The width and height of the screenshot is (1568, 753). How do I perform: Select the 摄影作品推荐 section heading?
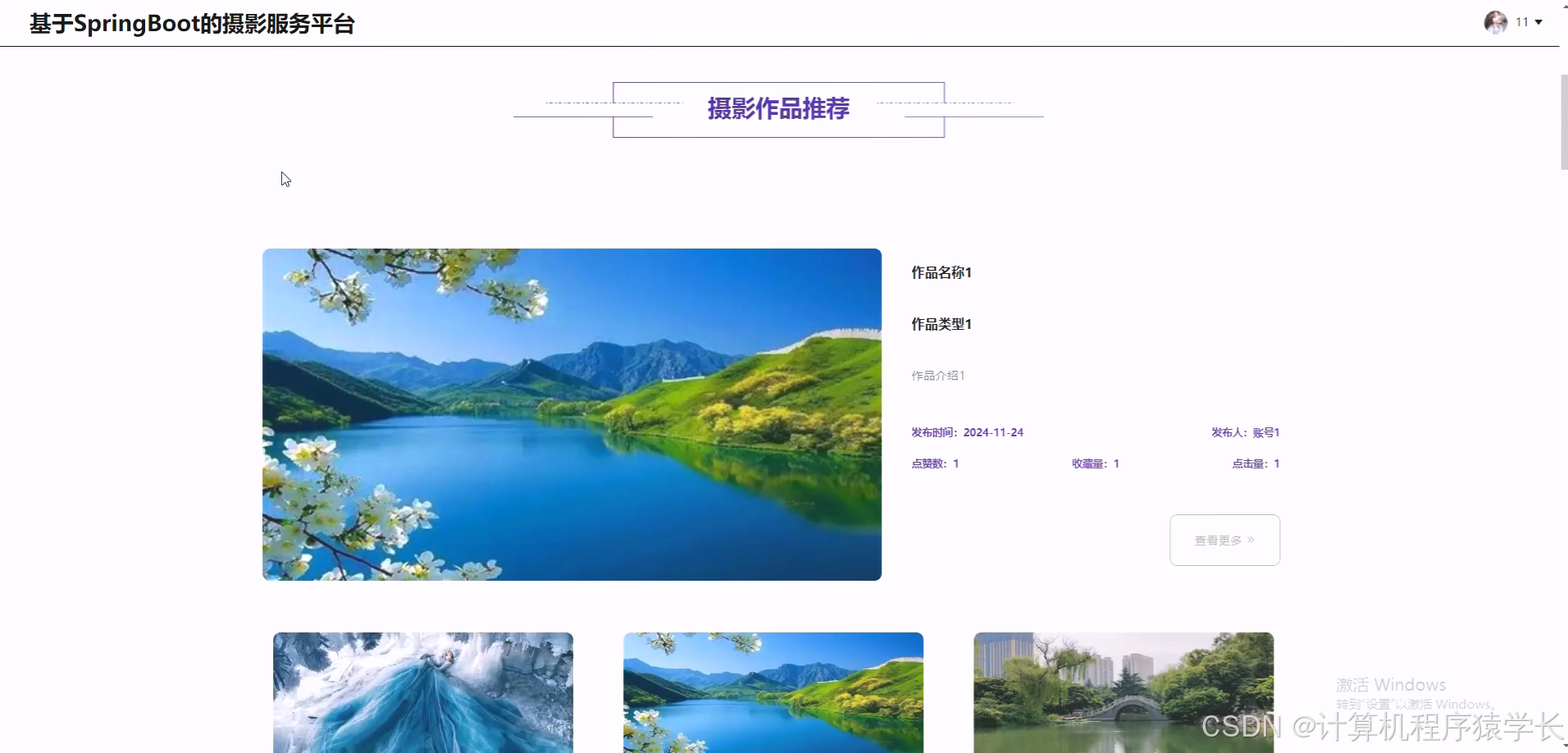pyautogui.click(x=777, y=108)
